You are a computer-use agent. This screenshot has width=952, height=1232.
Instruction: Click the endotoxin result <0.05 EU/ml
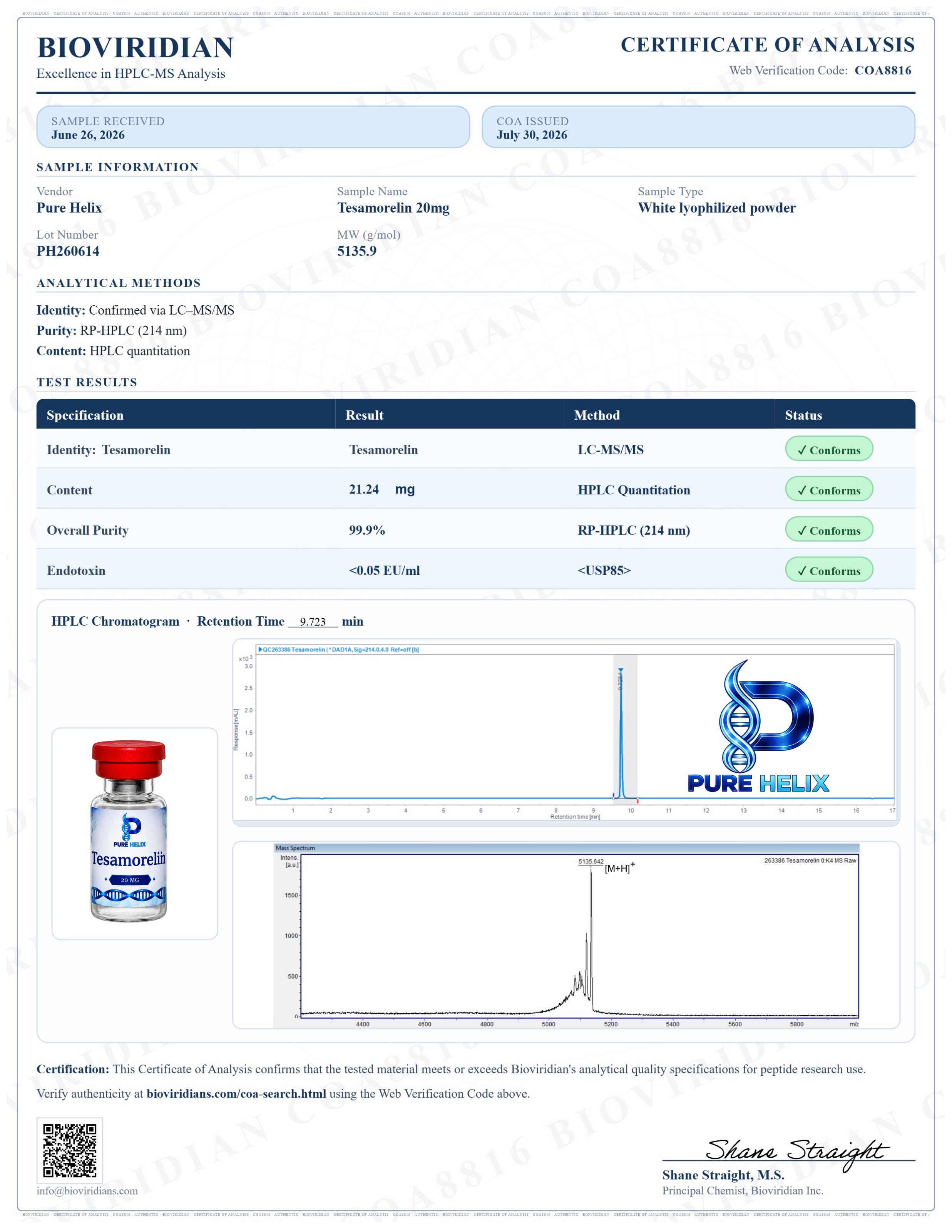tap(385, 570)
